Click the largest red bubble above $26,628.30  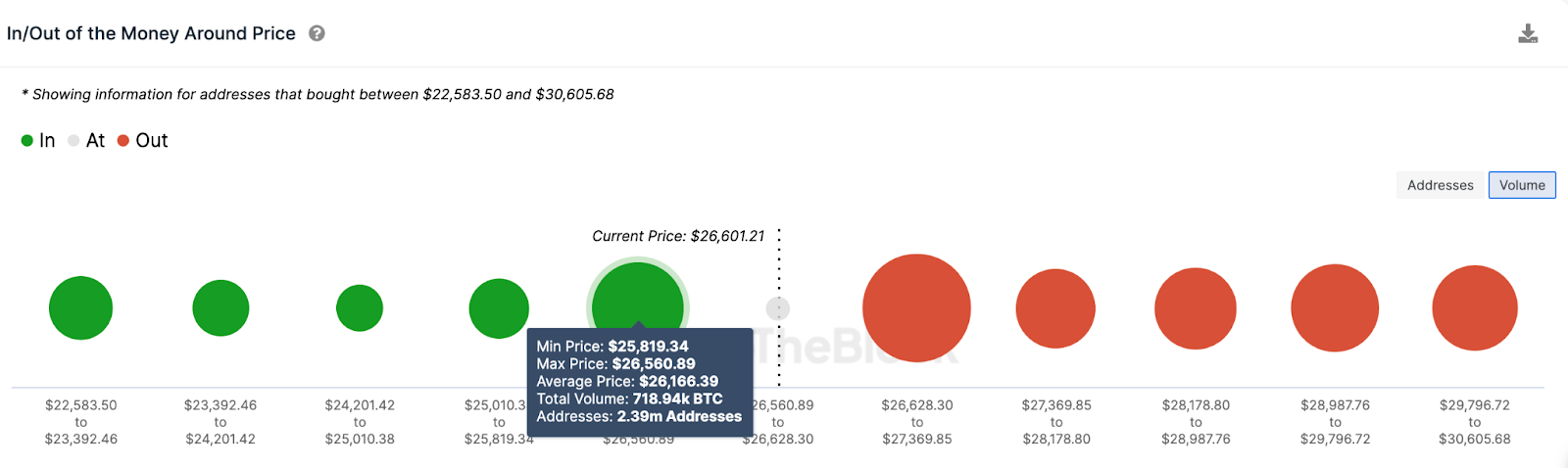click(x=916, y=308)
